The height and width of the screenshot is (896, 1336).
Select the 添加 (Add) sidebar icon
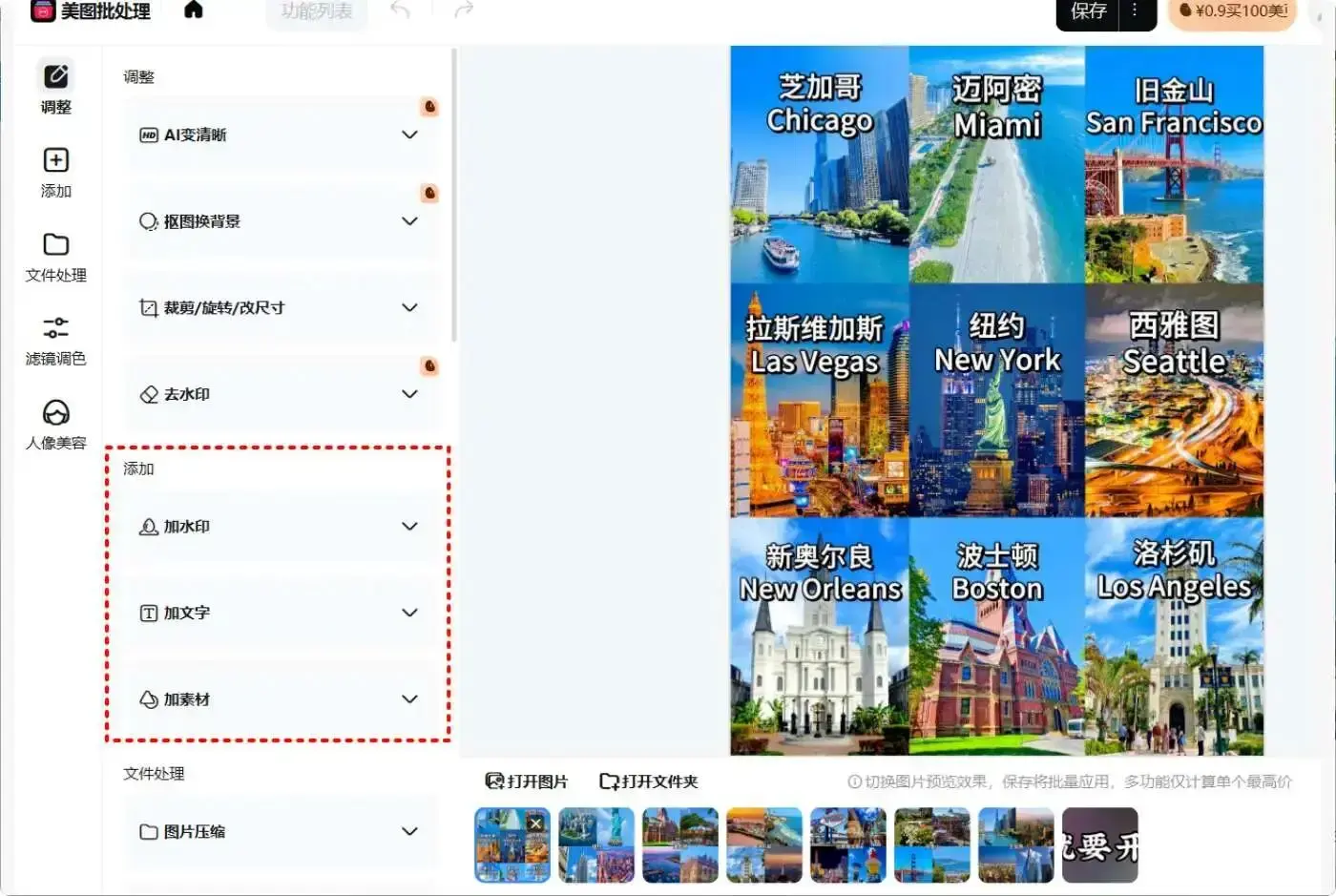click(54, 173)
